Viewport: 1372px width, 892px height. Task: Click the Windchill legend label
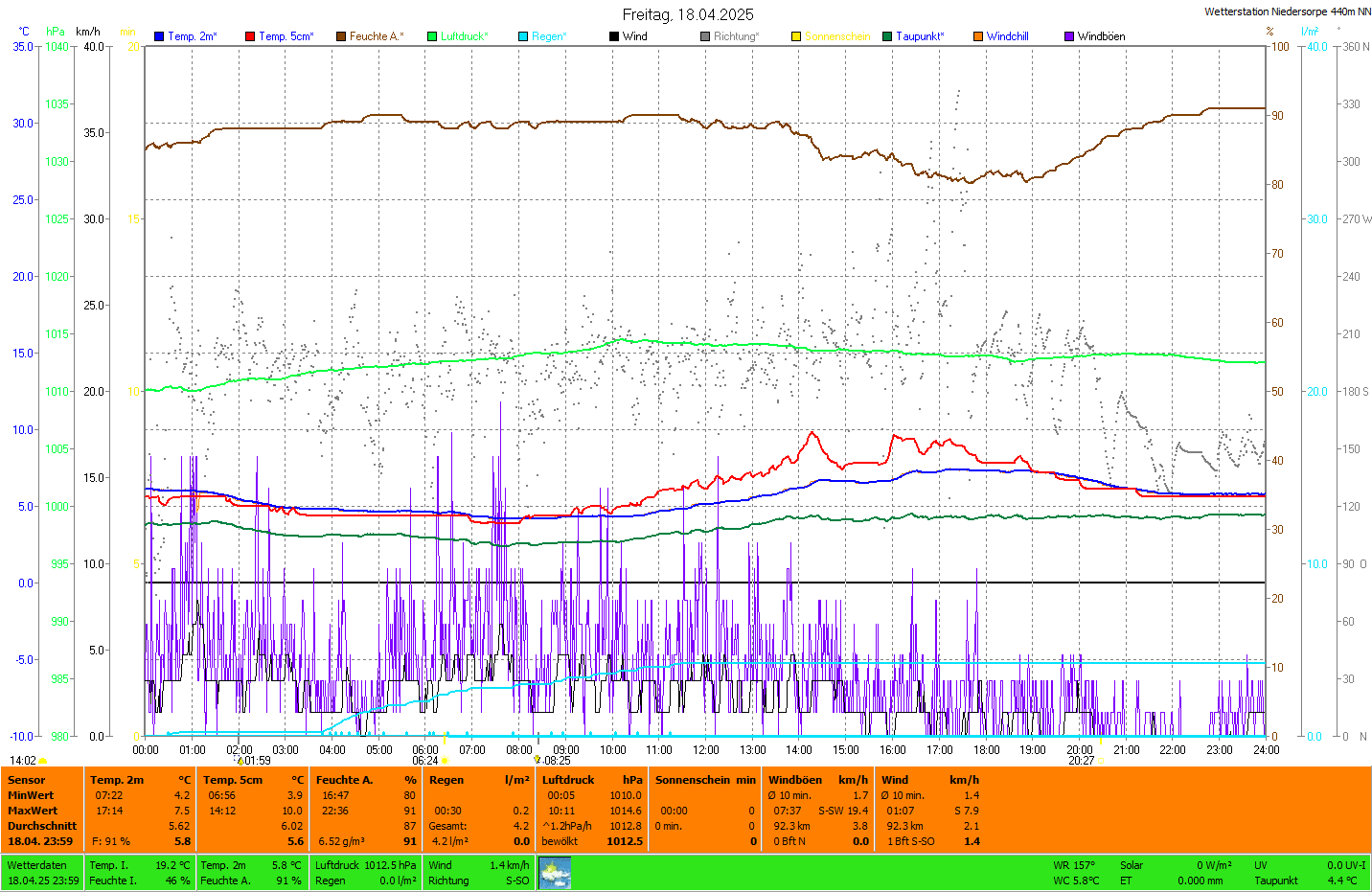coord(1007,36)
